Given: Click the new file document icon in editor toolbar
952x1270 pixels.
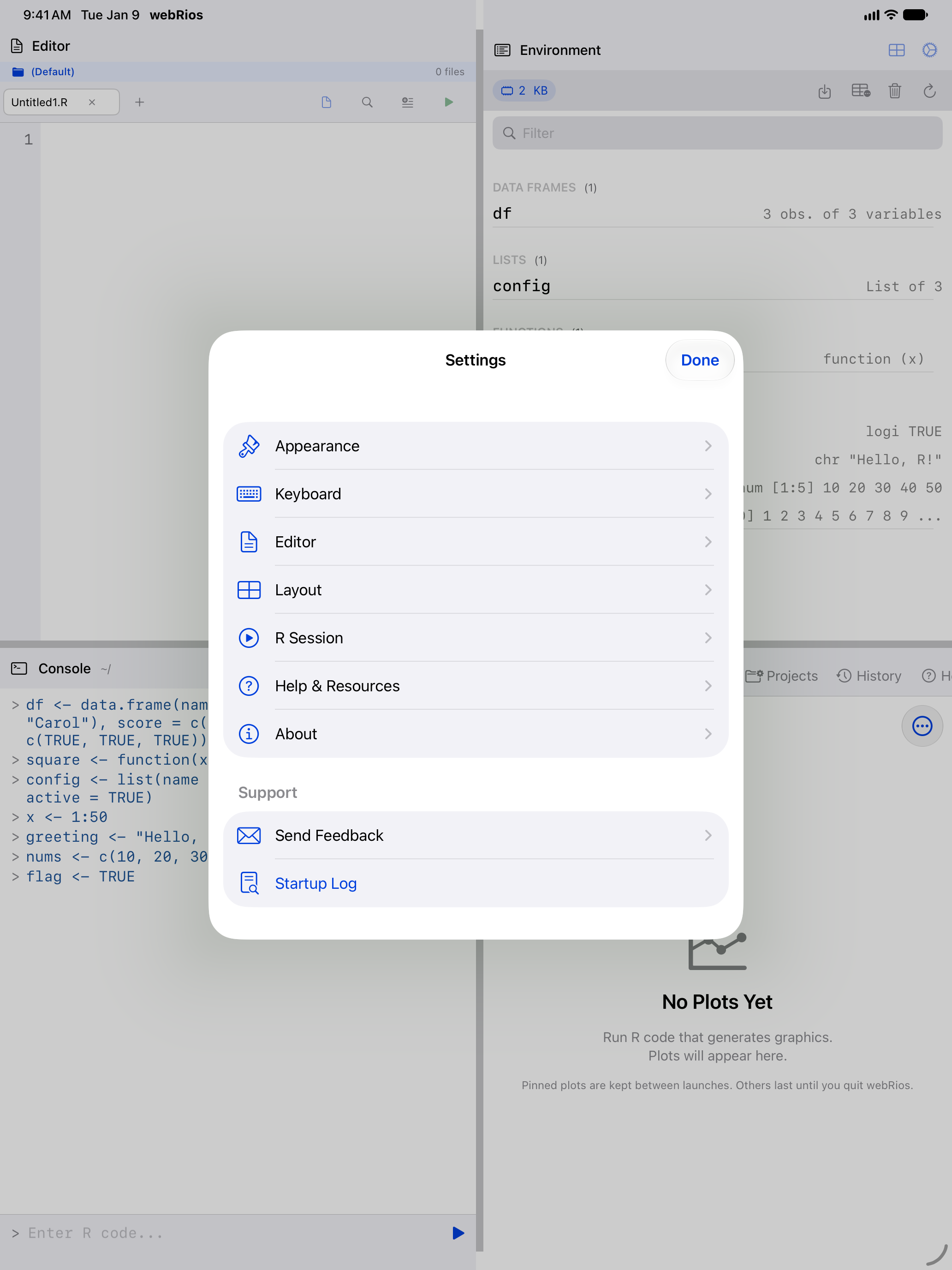Looking at the screenshot, I should 327,102.
